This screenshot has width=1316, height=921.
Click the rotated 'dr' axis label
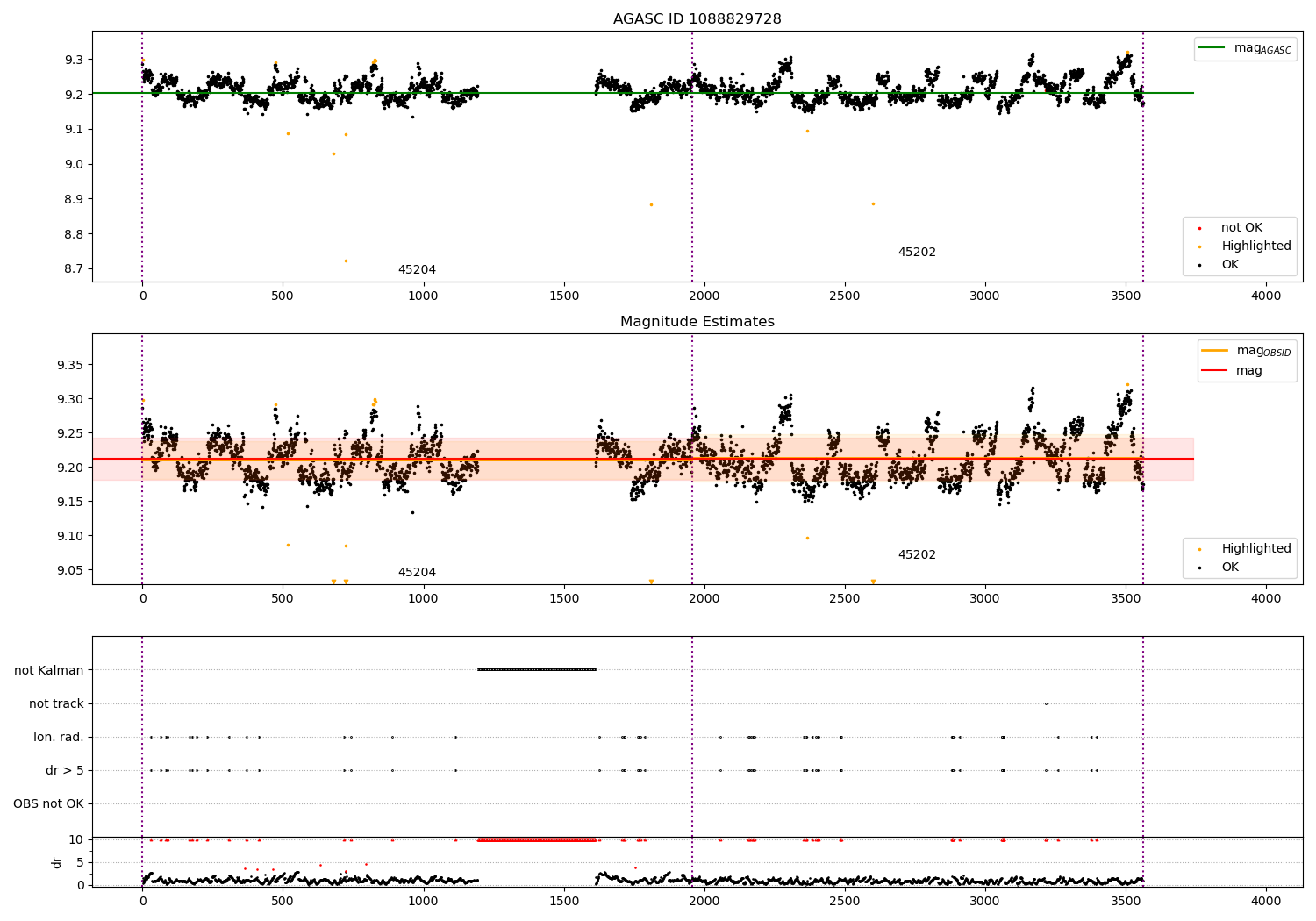click(57, 862)
